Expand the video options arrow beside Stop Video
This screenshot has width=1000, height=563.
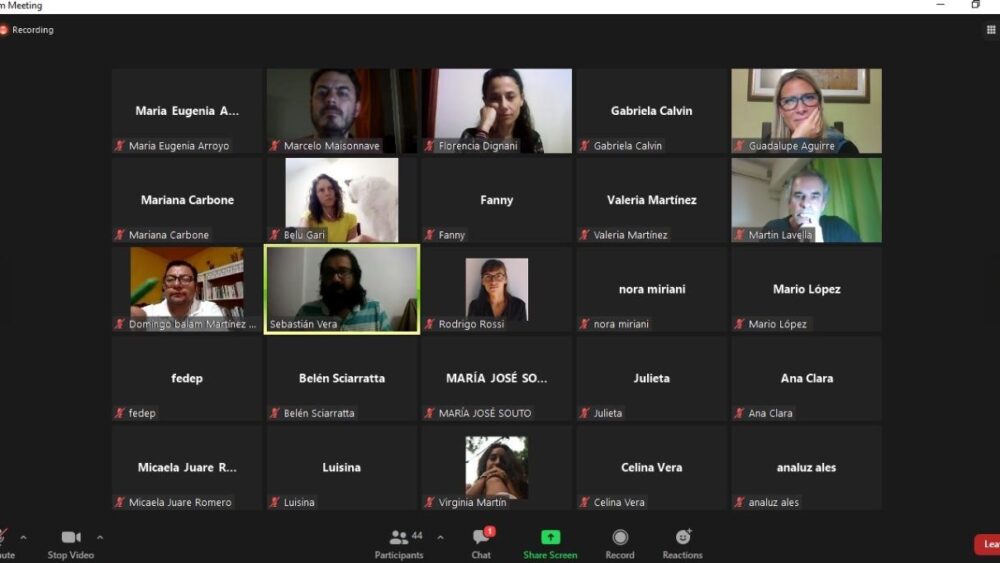100,537
